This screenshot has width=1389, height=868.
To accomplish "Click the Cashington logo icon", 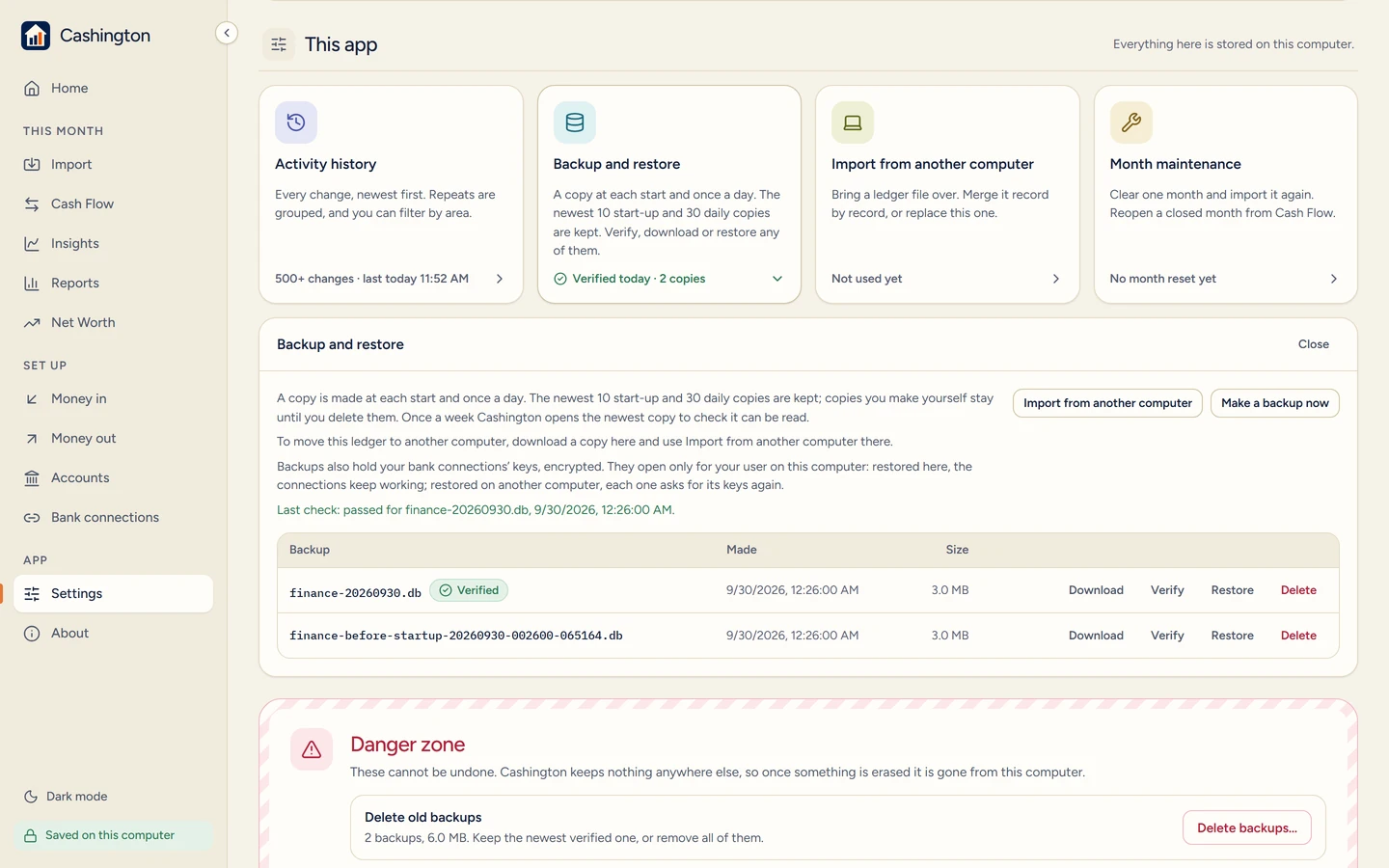I will coord(36,36).
